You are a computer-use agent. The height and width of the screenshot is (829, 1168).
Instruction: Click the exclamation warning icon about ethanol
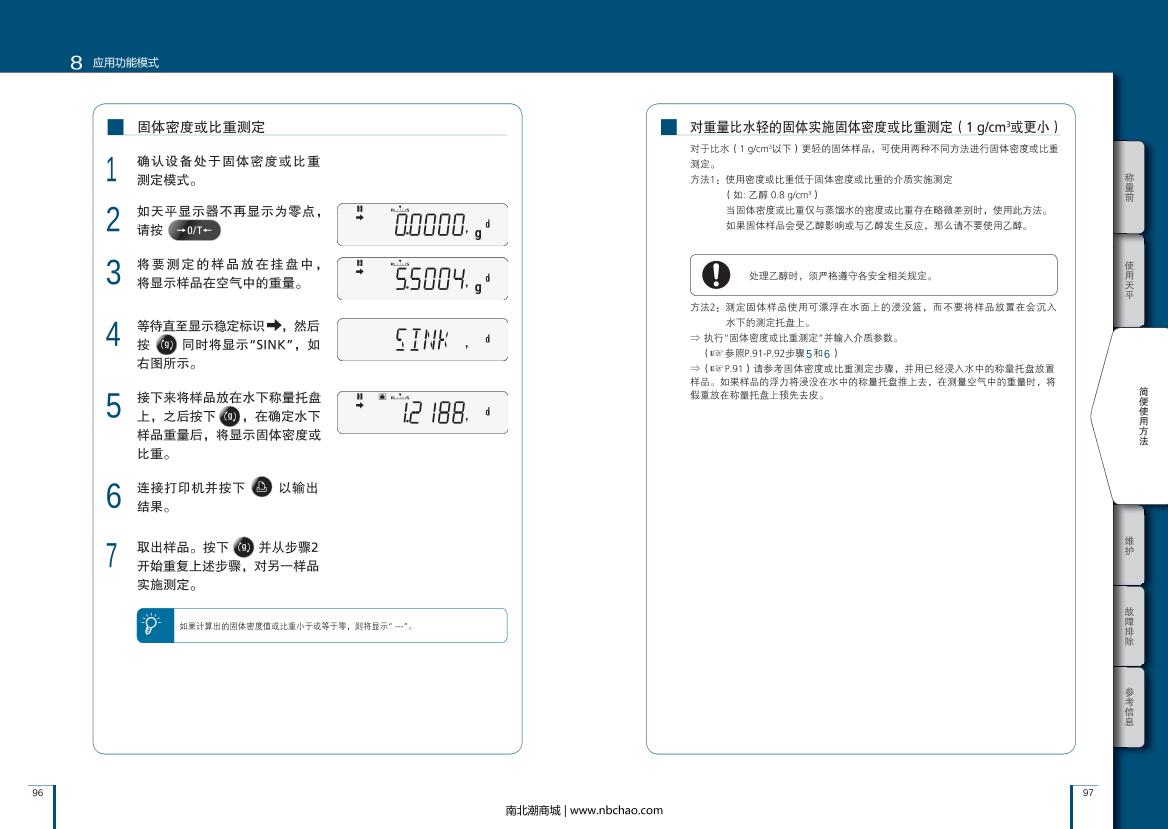pos(716,274)
